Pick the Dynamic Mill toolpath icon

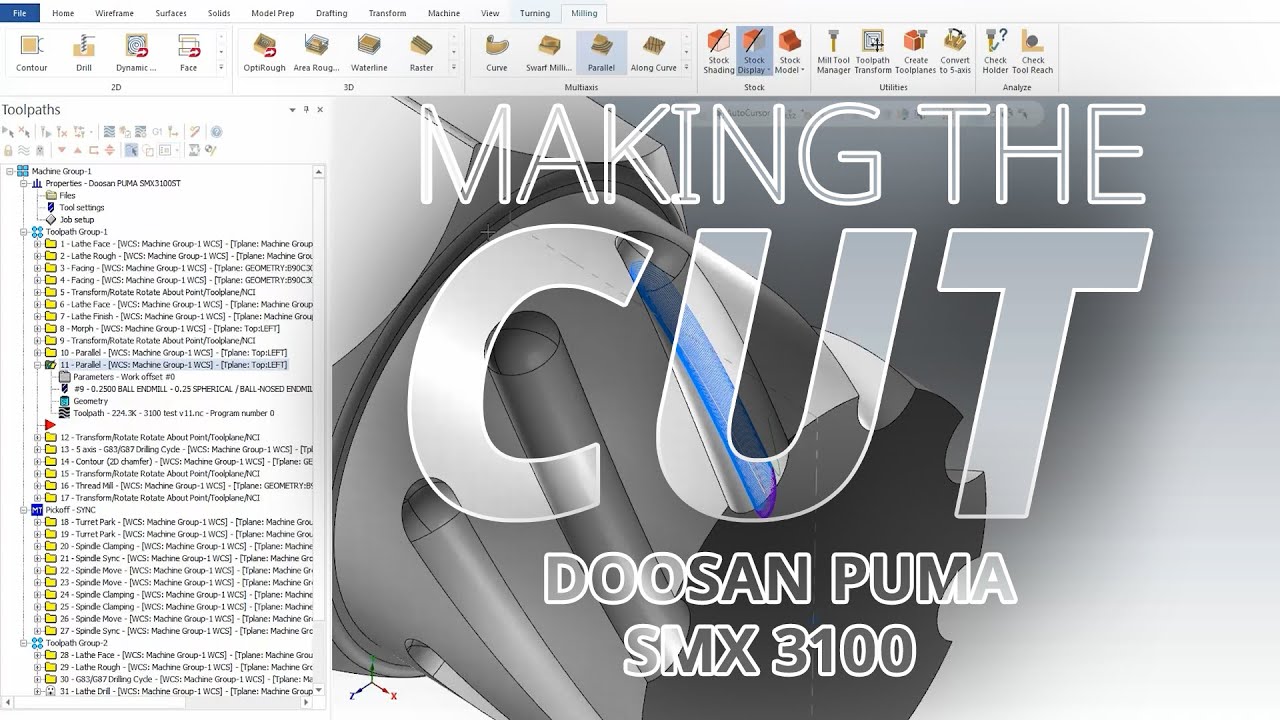136,52
